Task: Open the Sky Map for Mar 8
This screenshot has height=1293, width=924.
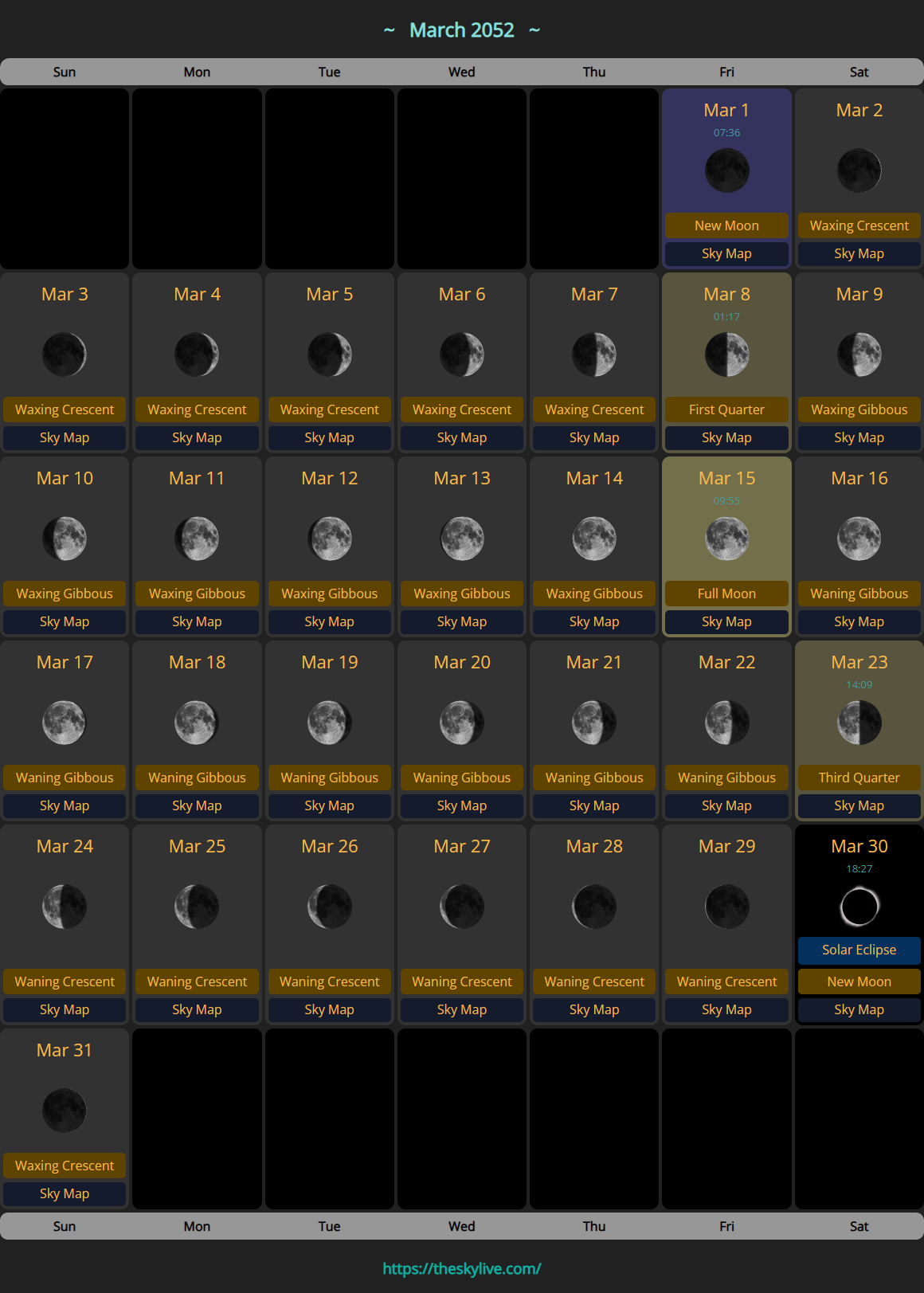Action: (x=726, y=437)
